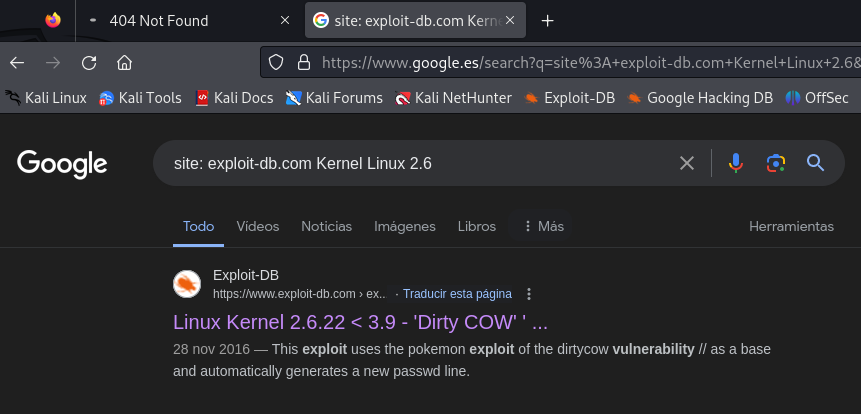Switch to the Imágenes results tab

[405, 226]
